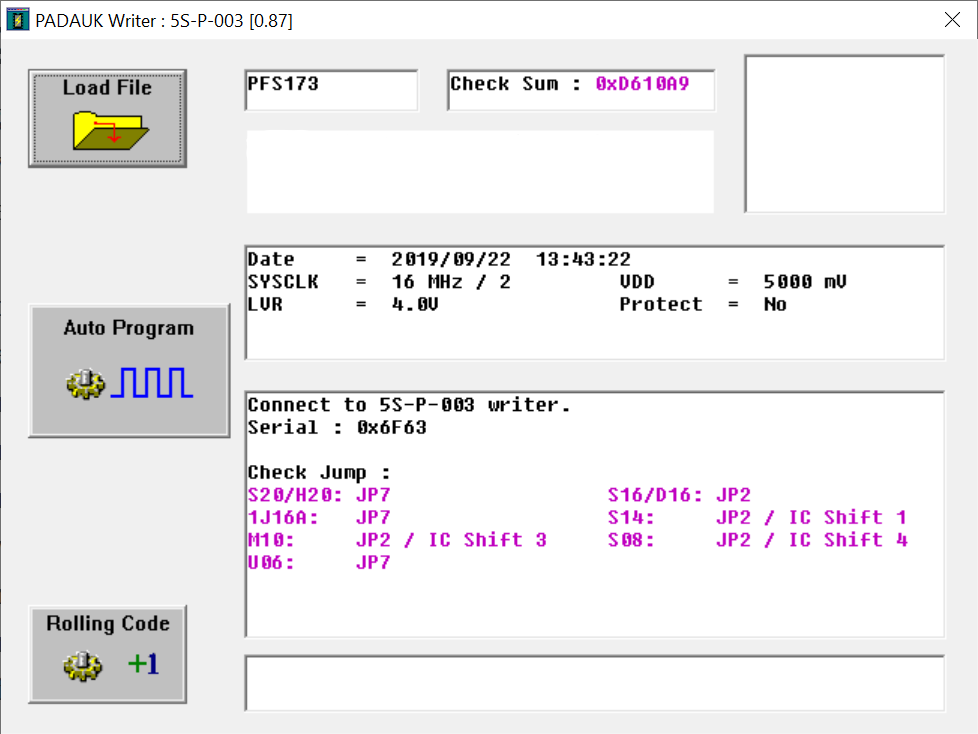Click the blank white area below PFS173
The height and width of the screenshot is (734, 978).
(x=480, y=171)
